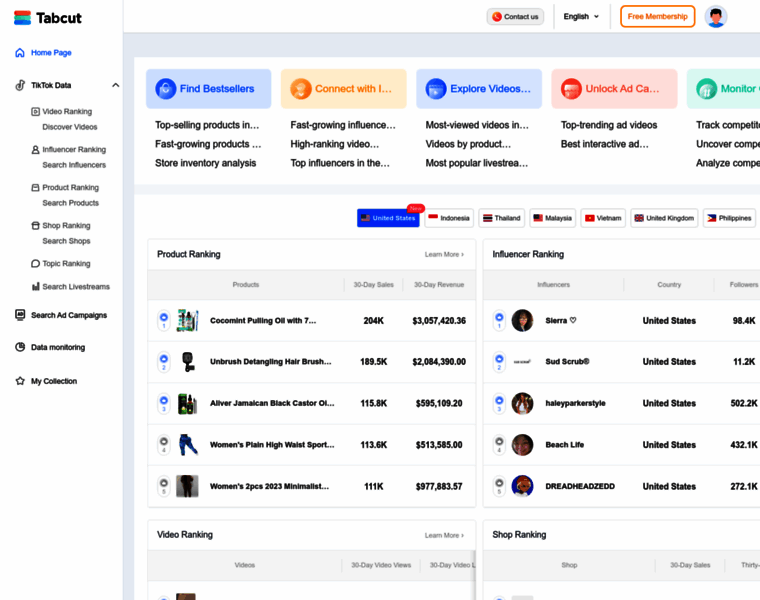Viewport: 760px width, 600px height.
Task: Click the Product Ranking box icon
Action: [x=35, y=188]
